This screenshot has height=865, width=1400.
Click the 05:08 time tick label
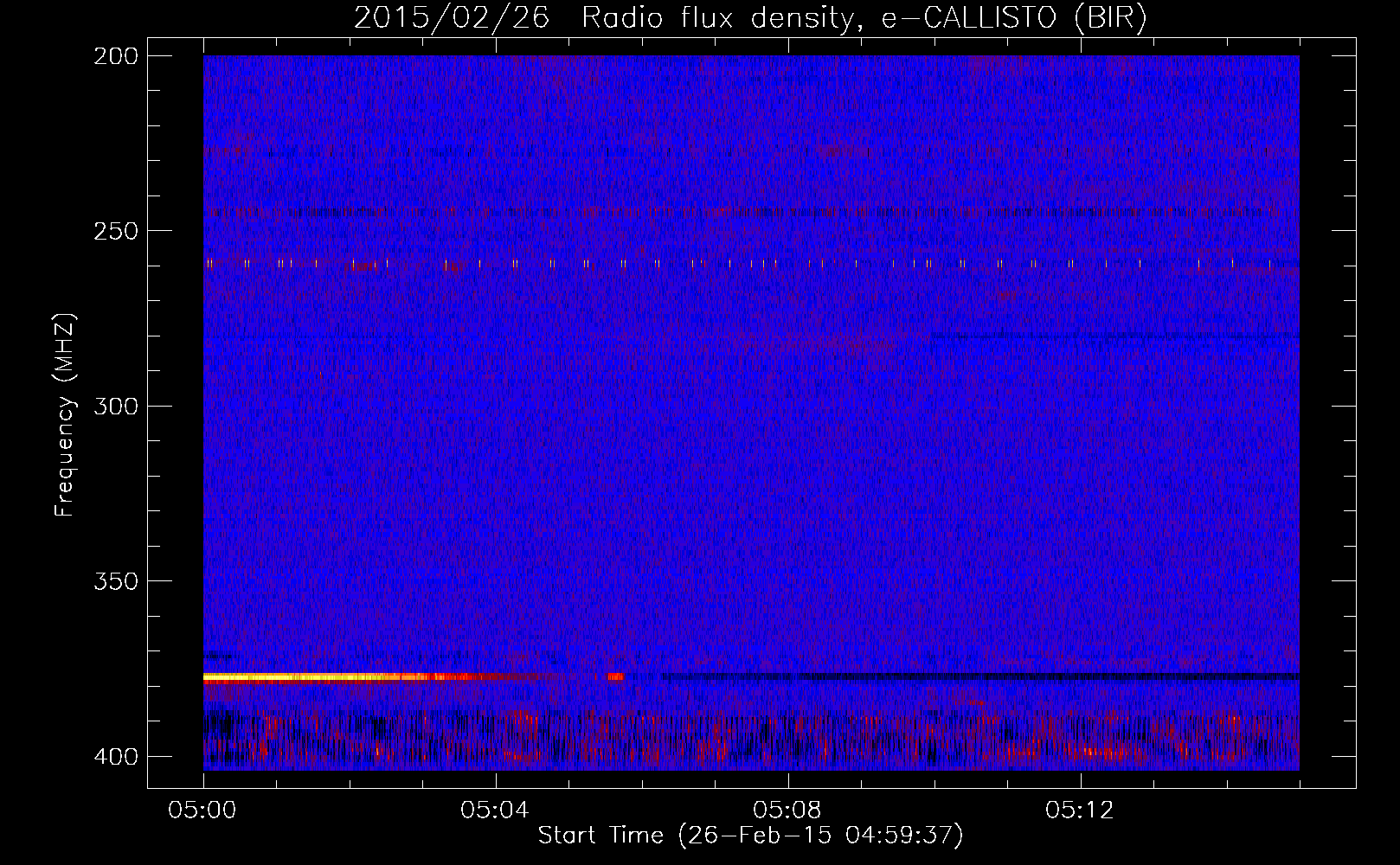click(787, 811)
